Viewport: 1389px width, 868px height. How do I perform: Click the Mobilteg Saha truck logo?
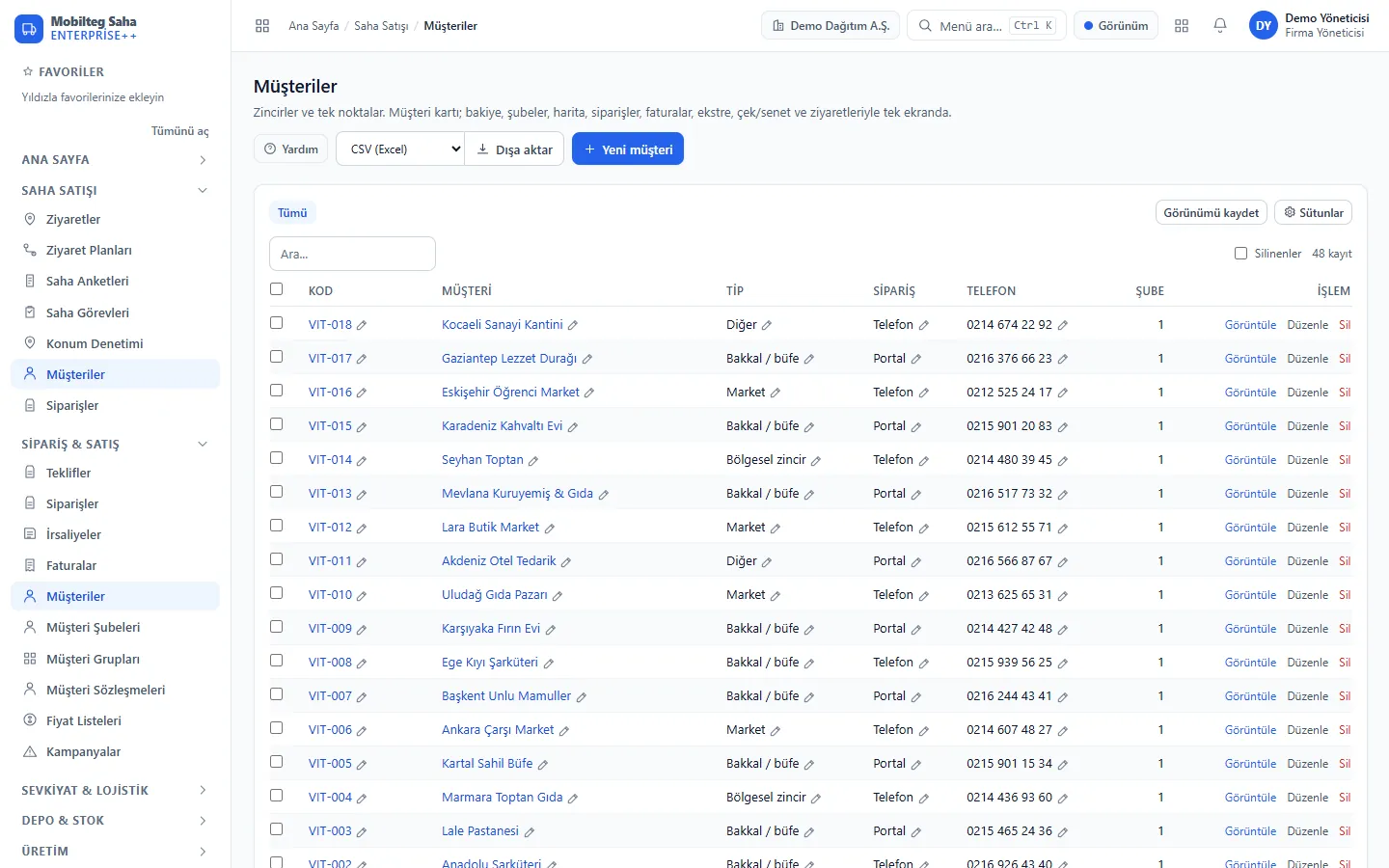[29, 29]
